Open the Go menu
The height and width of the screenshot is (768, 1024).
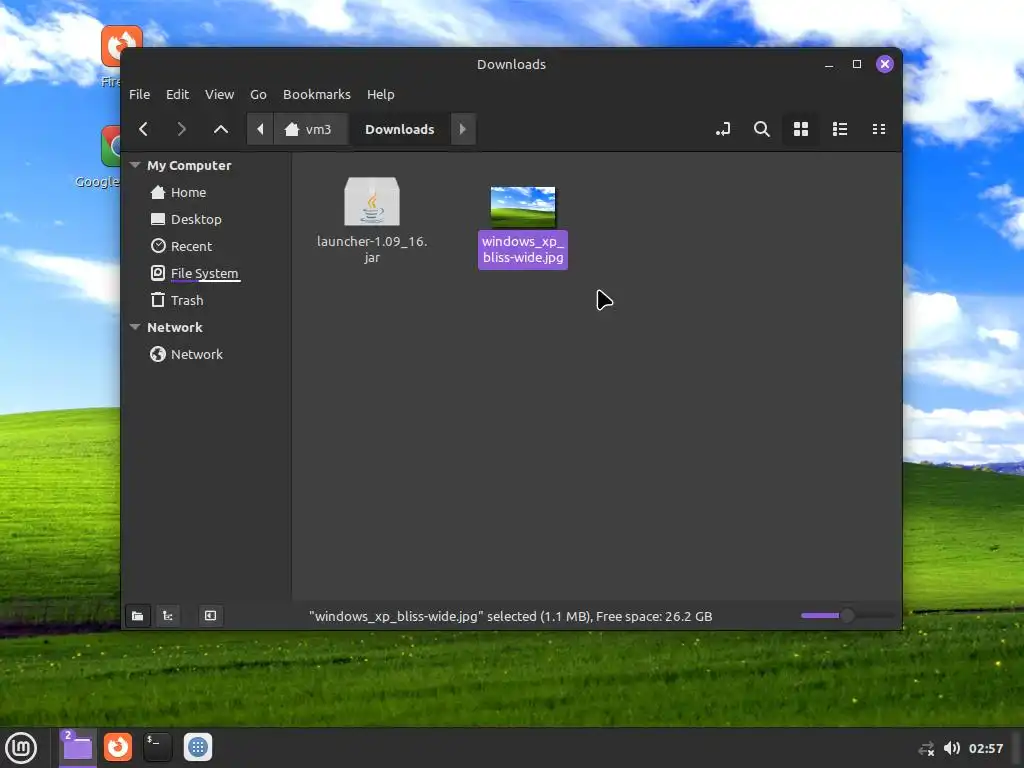click(x=258, y=95)
